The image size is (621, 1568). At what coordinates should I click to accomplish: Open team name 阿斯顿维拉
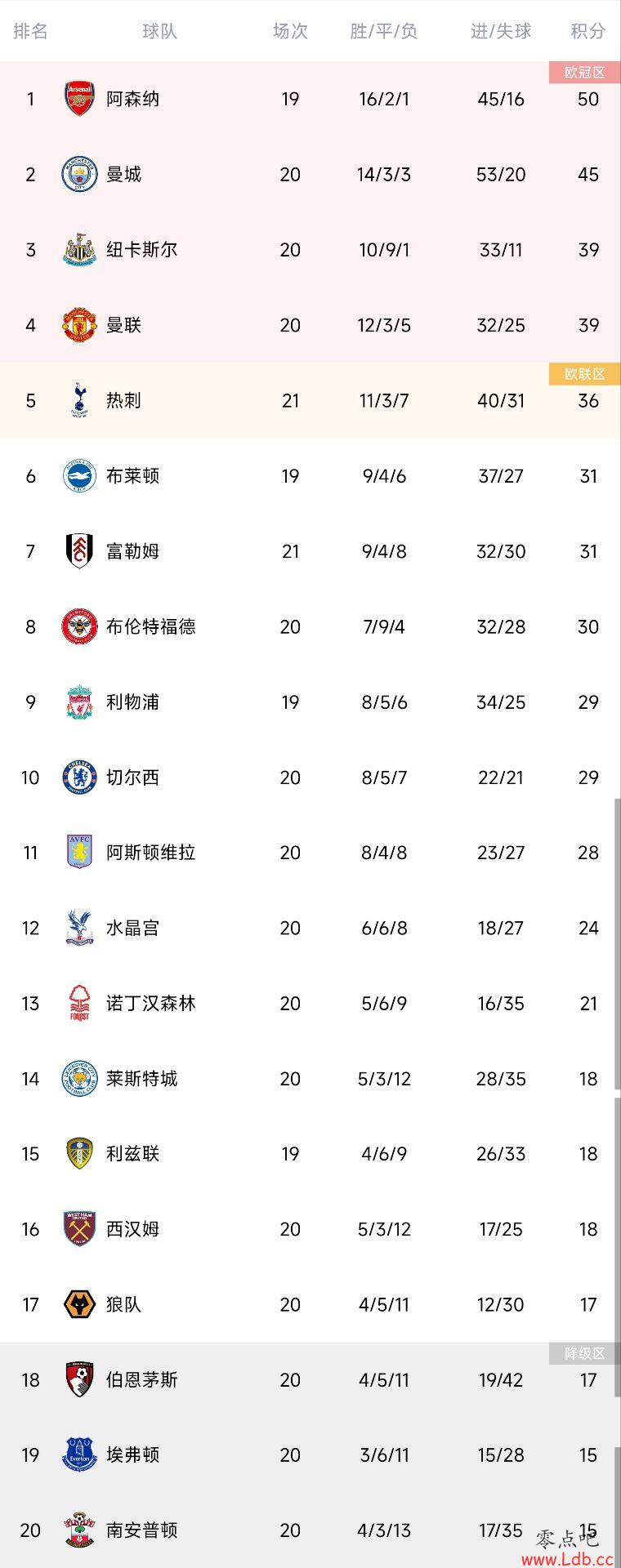(151, 853)
